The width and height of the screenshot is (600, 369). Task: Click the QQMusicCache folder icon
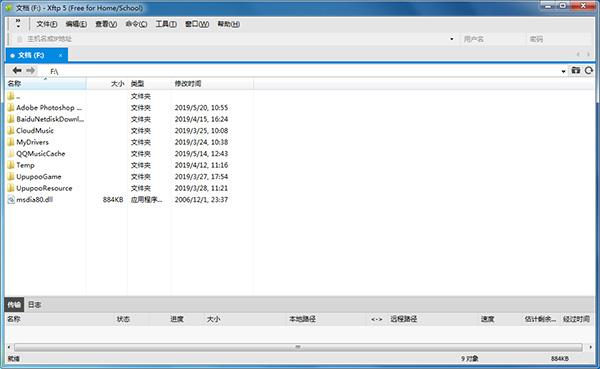11,153
